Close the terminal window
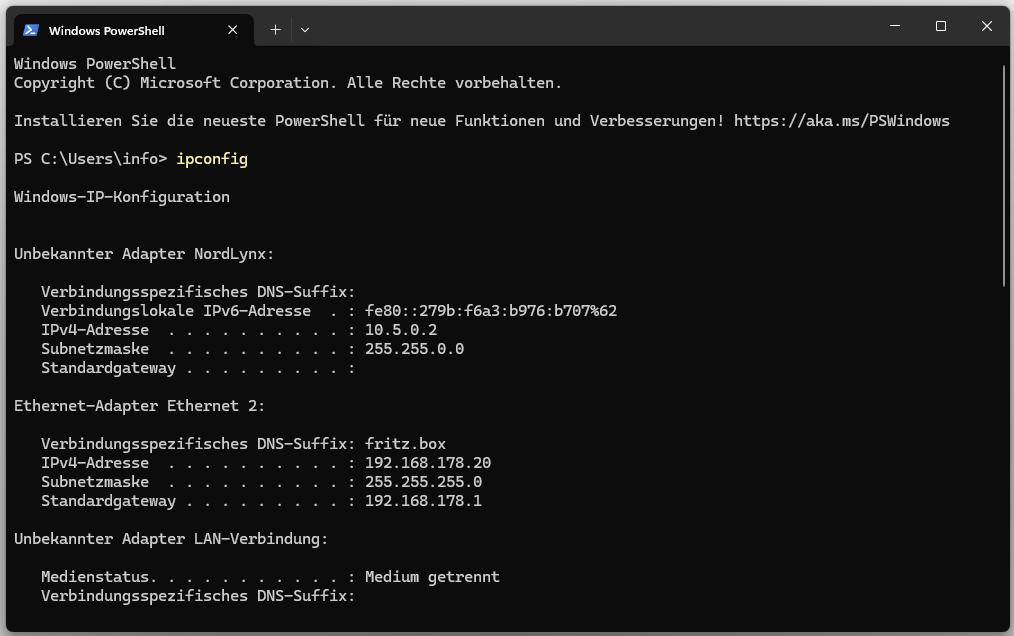The image size is (1014, 636). click(x=986, y=27)
